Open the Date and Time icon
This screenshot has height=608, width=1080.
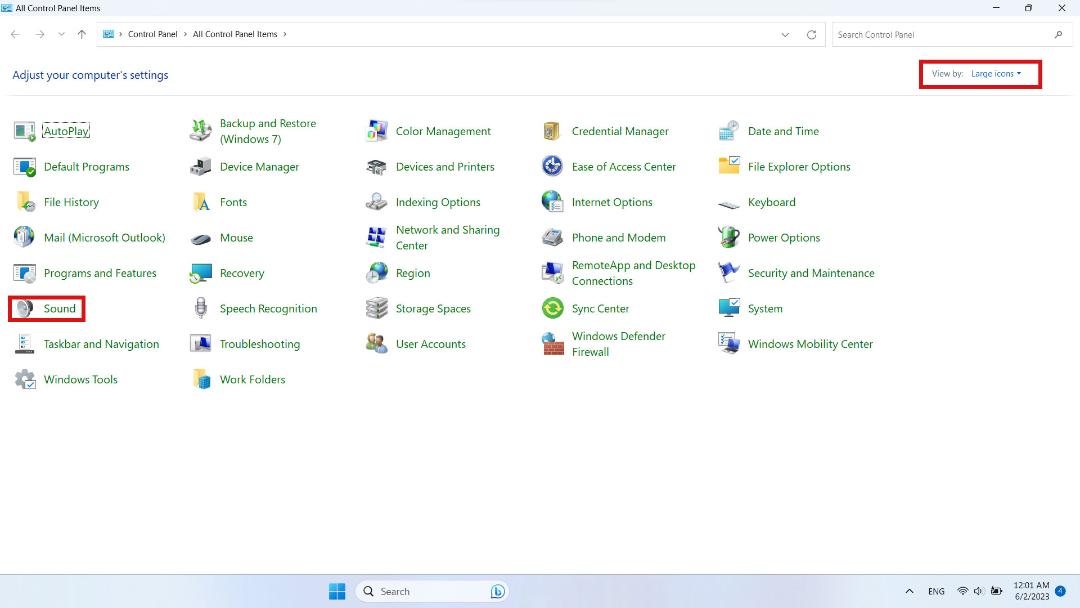pyautogui.click(x=729, y=131)
